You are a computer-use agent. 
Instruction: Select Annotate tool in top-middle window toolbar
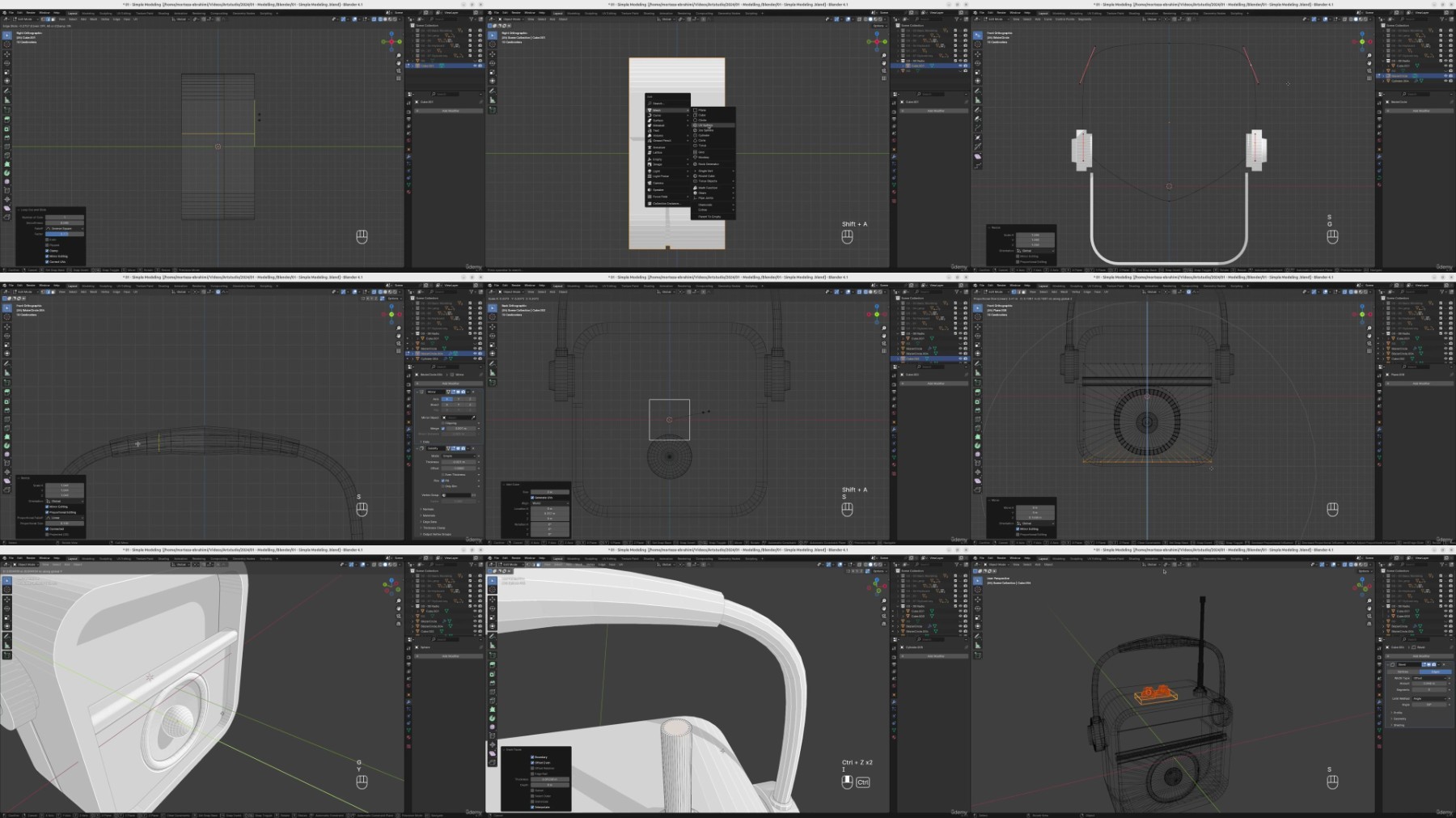[493, 91]
